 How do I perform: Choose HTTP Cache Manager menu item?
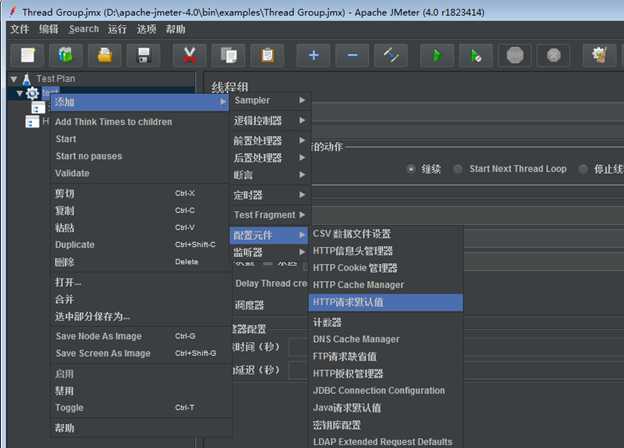(386, 285)
